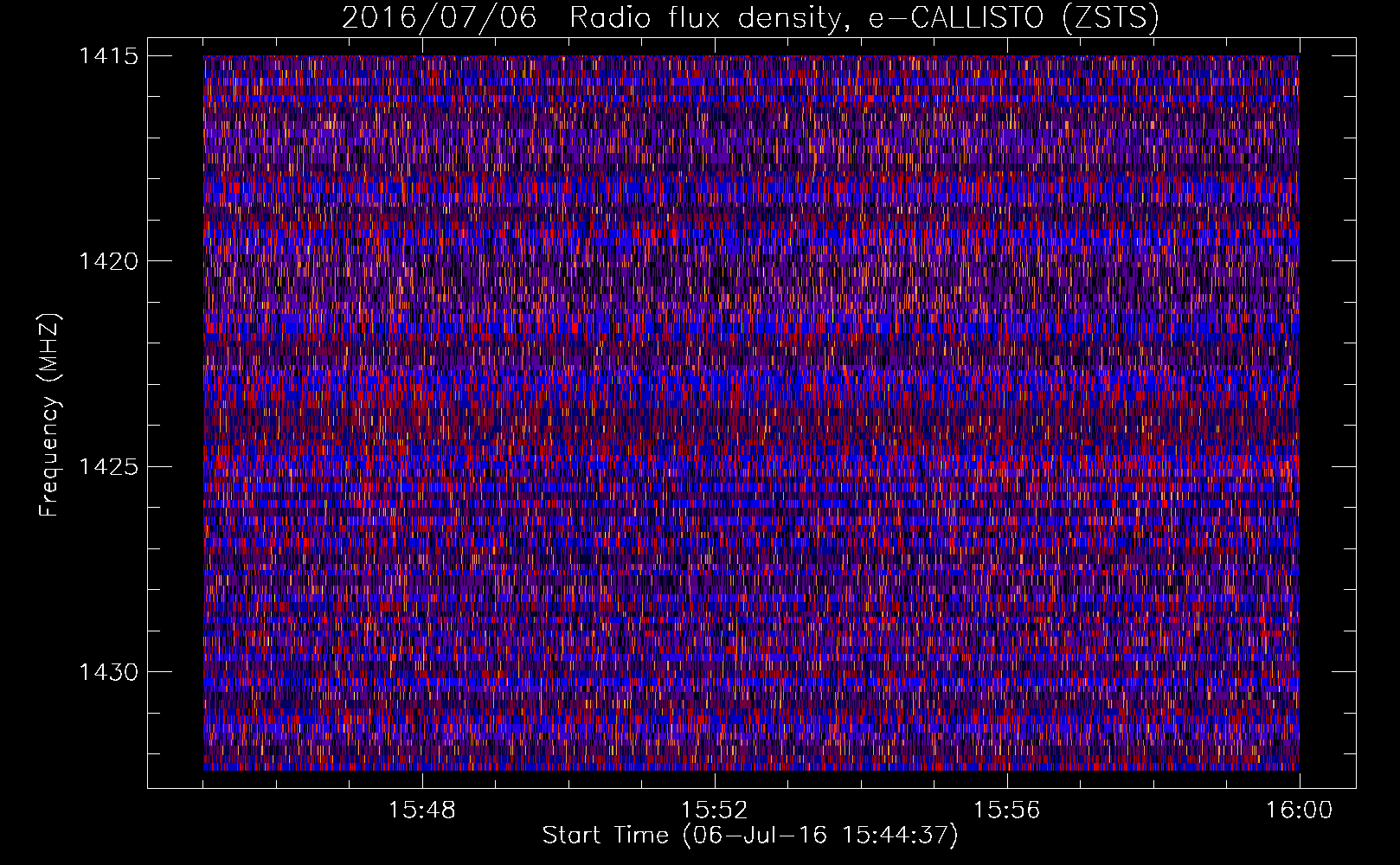The height and width of the screenshot is (865, 1400).
Task: Select the 1415 frequency tick label
Action: point(108,56)
